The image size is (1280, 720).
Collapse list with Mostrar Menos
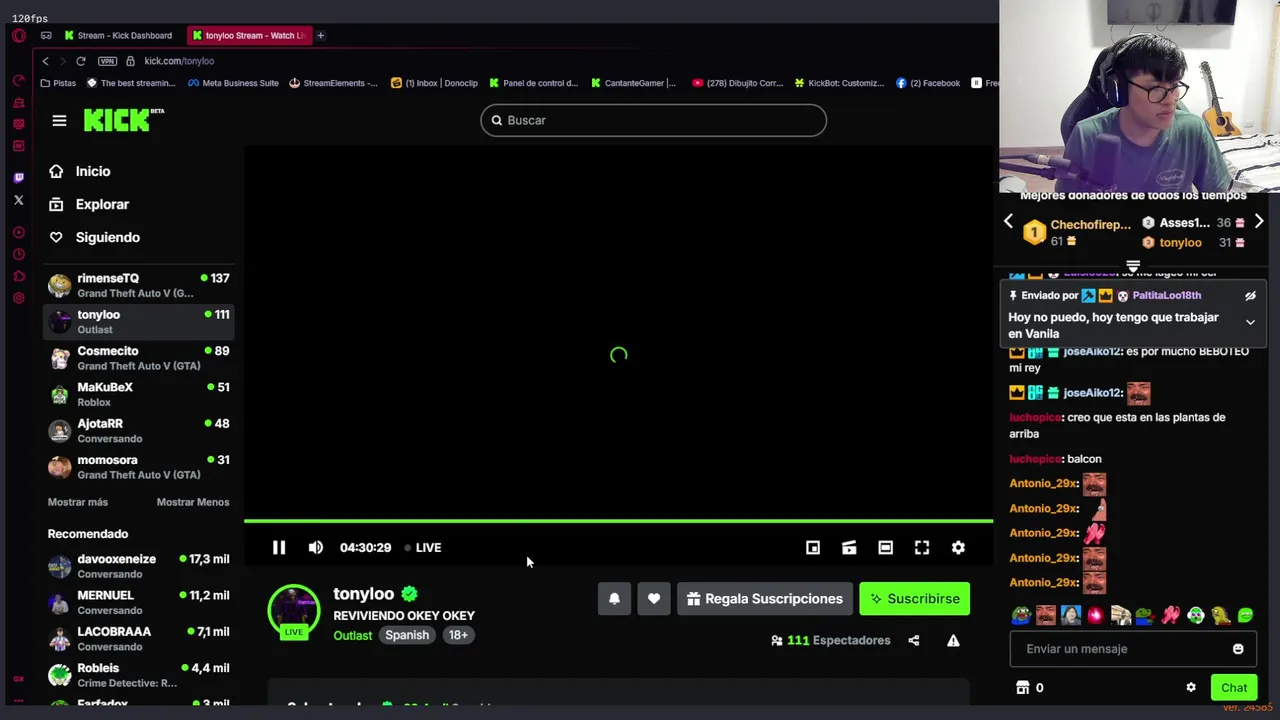point(193,502)
